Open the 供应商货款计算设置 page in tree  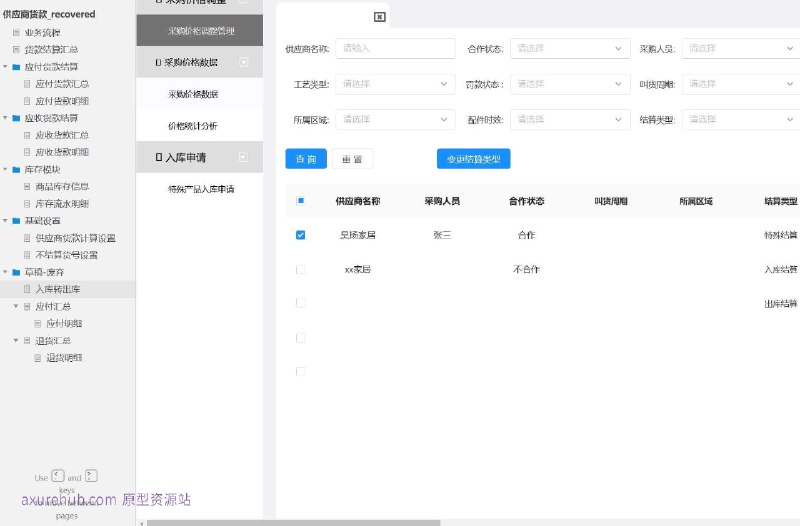[76, 238]
